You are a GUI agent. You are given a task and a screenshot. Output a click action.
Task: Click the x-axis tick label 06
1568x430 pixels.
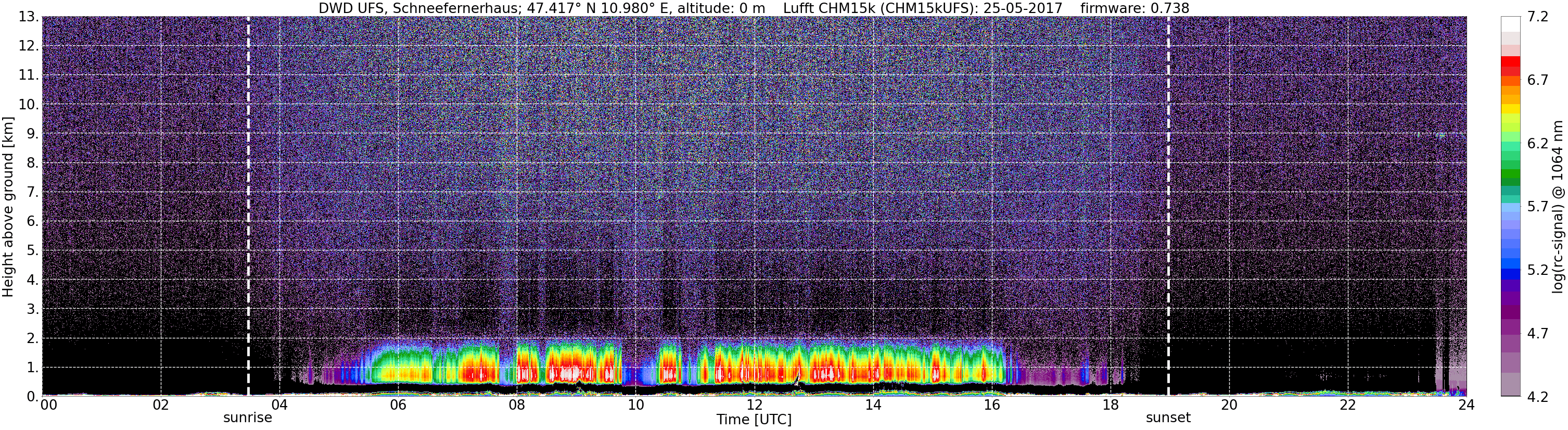[x=398, y=405]
